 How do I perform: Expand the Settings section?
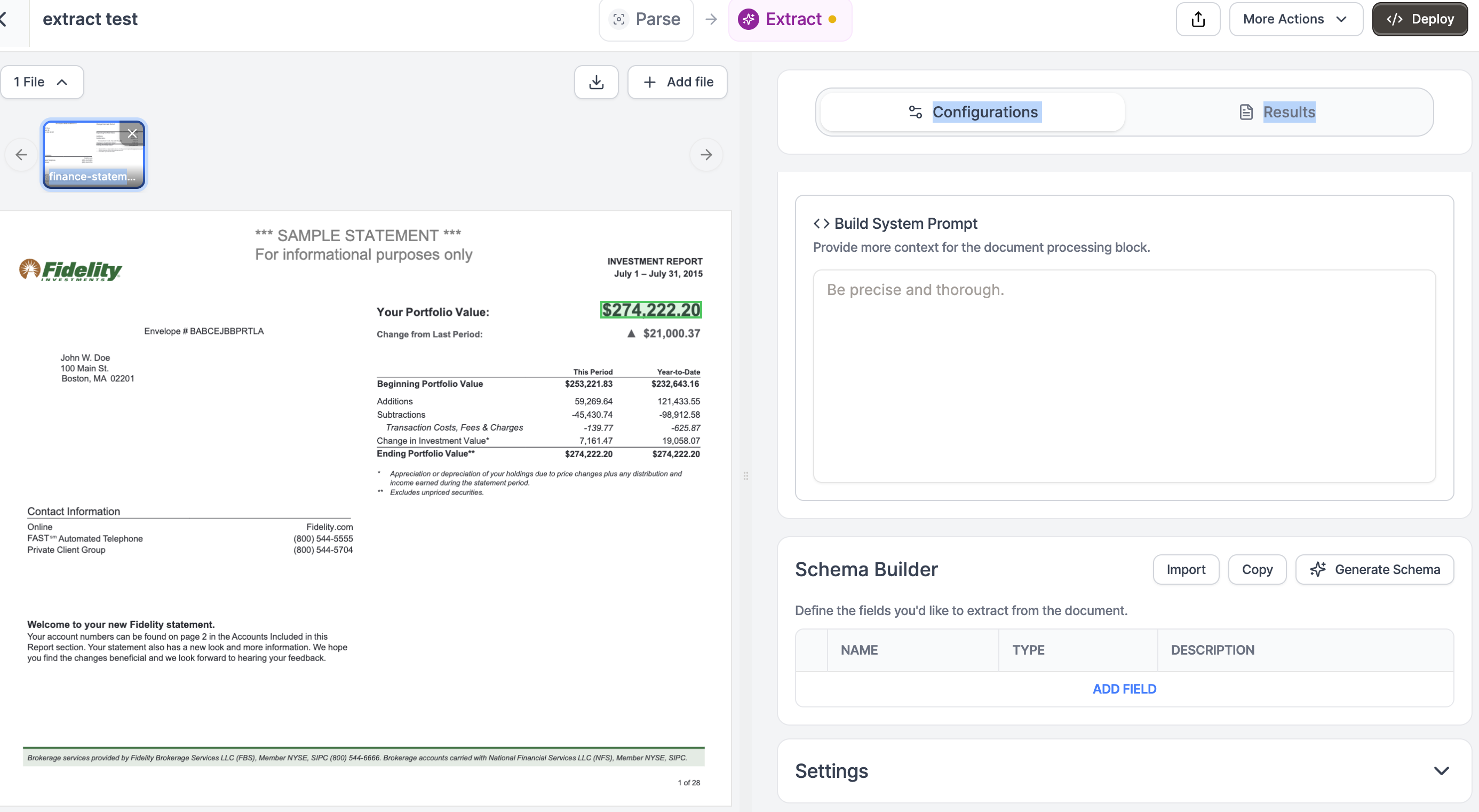(x=1441, y=771)
